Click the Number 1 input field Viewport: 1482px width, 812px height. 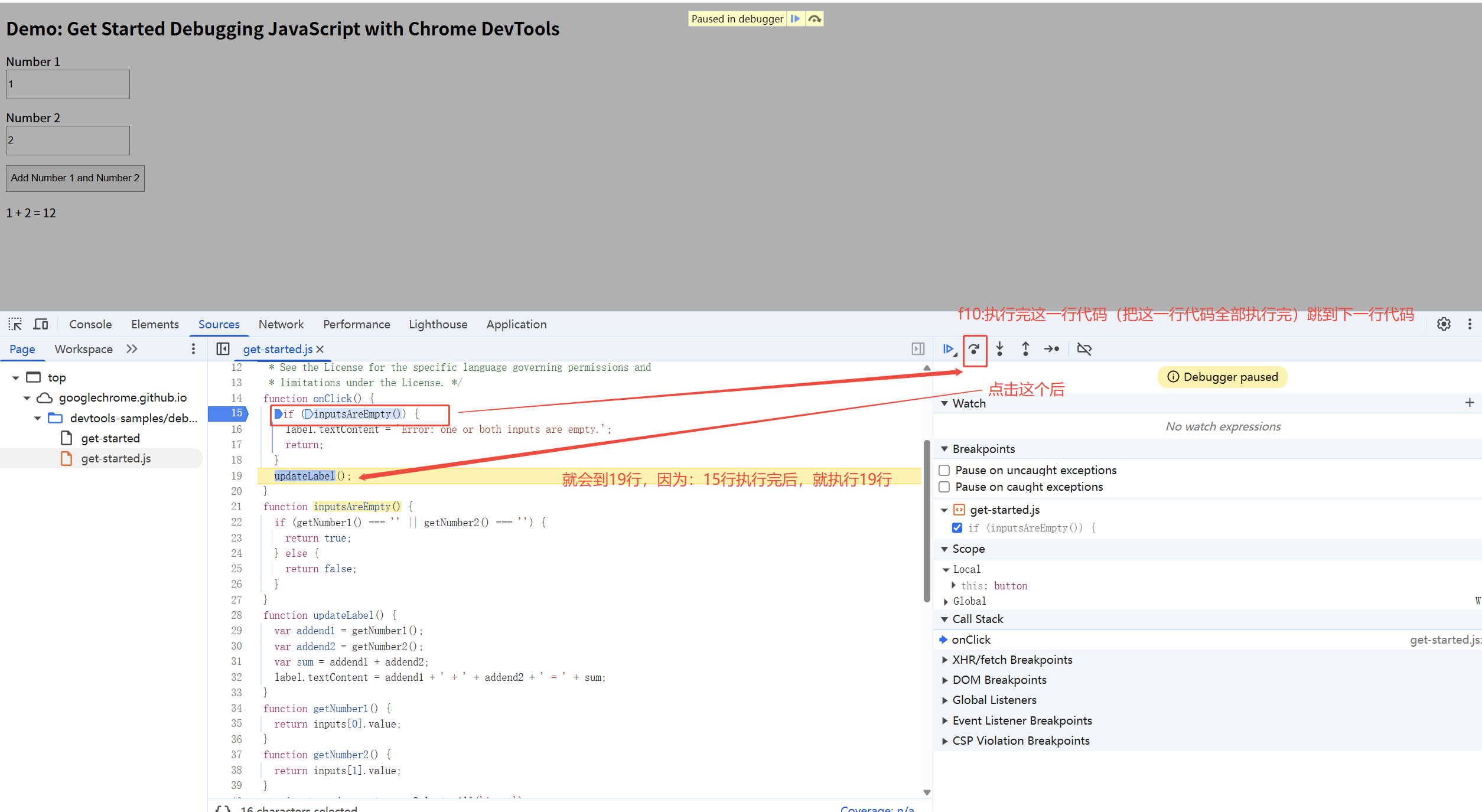(68, 84)
